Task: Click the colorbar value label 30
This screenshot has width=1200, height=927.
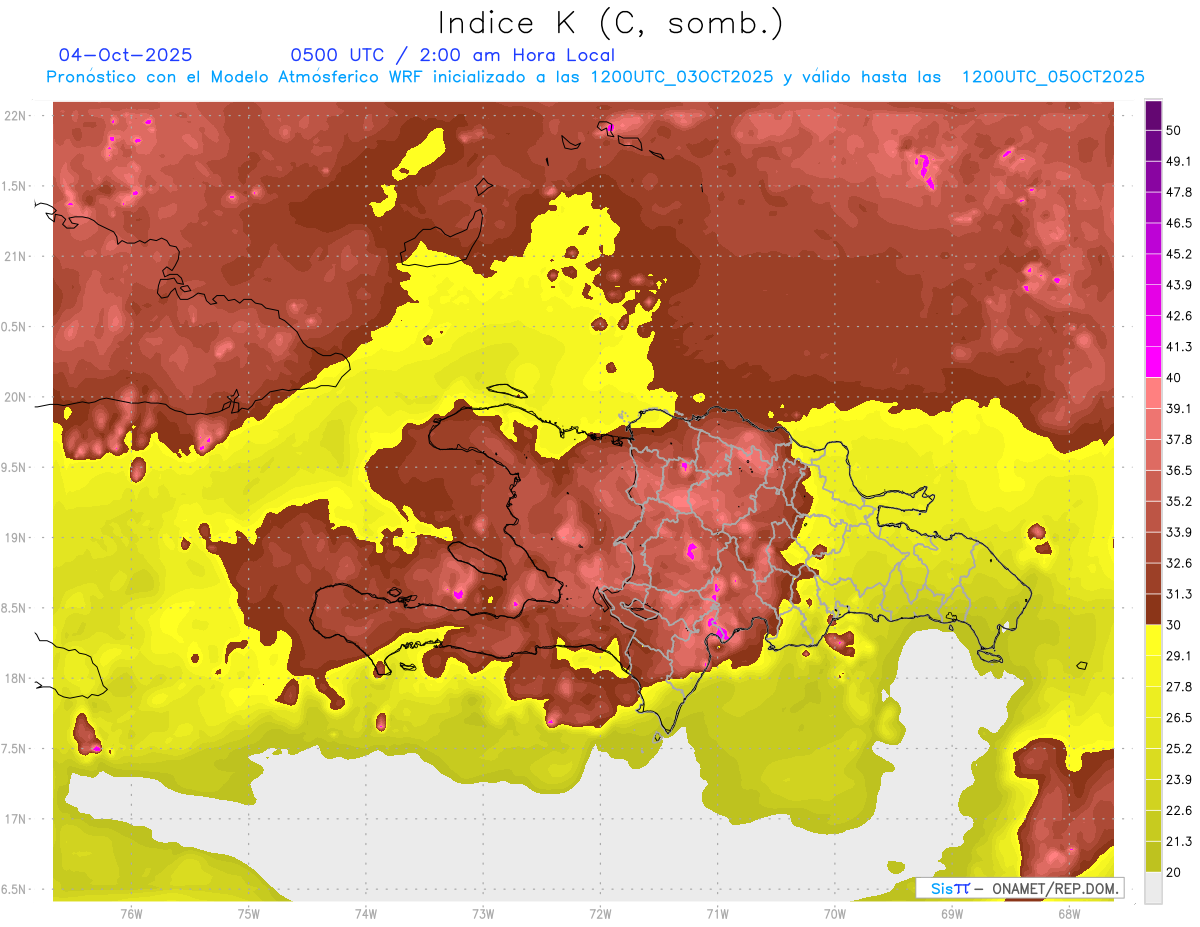Action: tap(1173, 625)
